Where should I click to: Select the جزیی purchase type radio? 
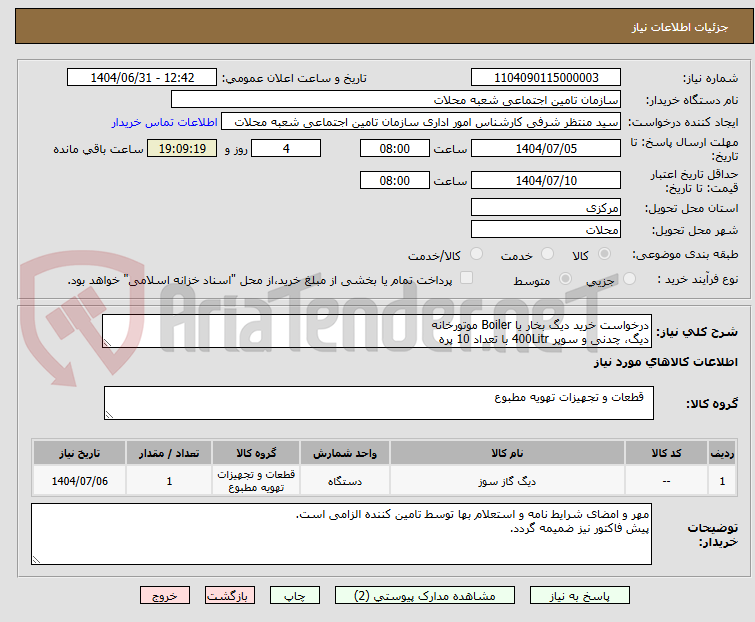629,279
